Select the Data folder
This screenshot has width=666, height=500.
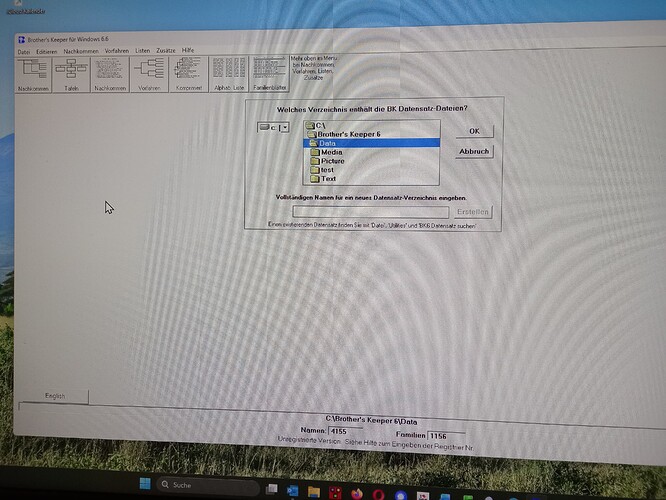click(372, 143)
